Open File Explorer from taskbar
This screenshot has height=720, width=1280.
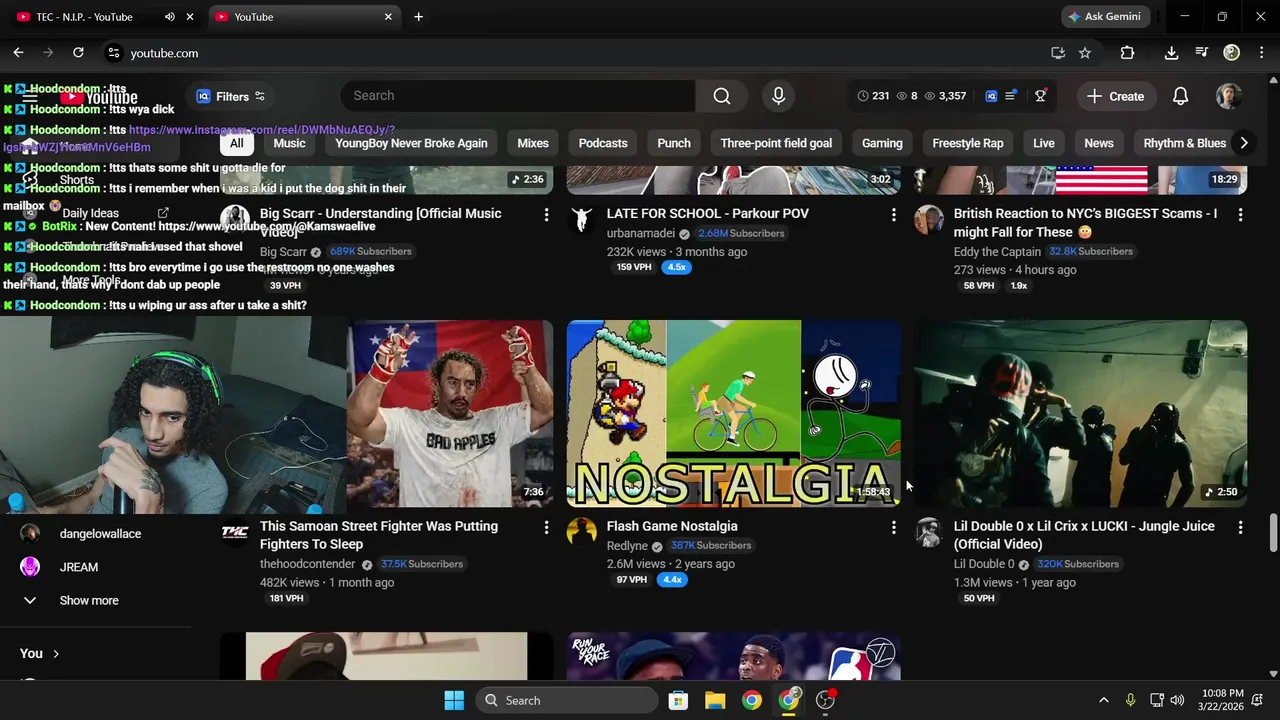click(x=714, y=700)
